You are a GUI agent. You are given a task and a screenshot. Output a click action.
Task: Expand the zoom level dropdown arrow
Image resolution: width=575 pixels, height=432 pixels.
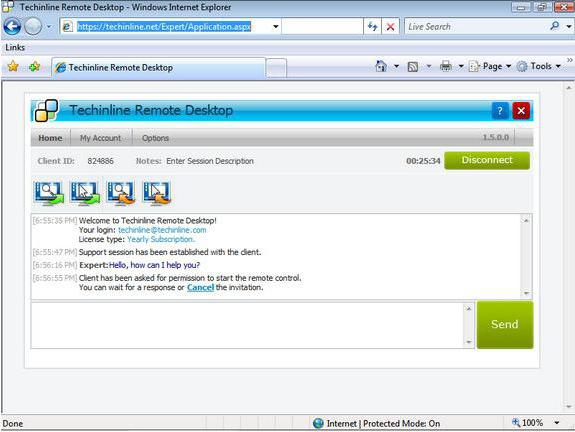coord(557,423)
